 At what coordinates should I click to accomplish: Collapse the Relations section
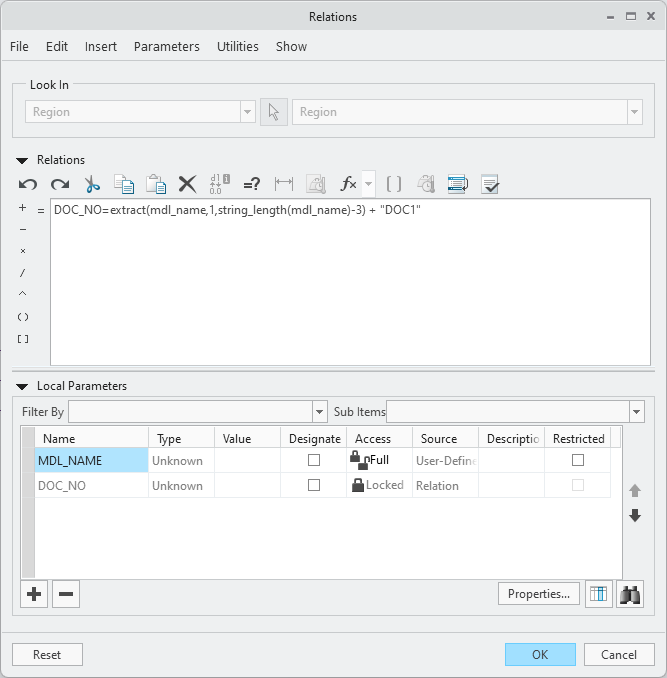[22, 160]
